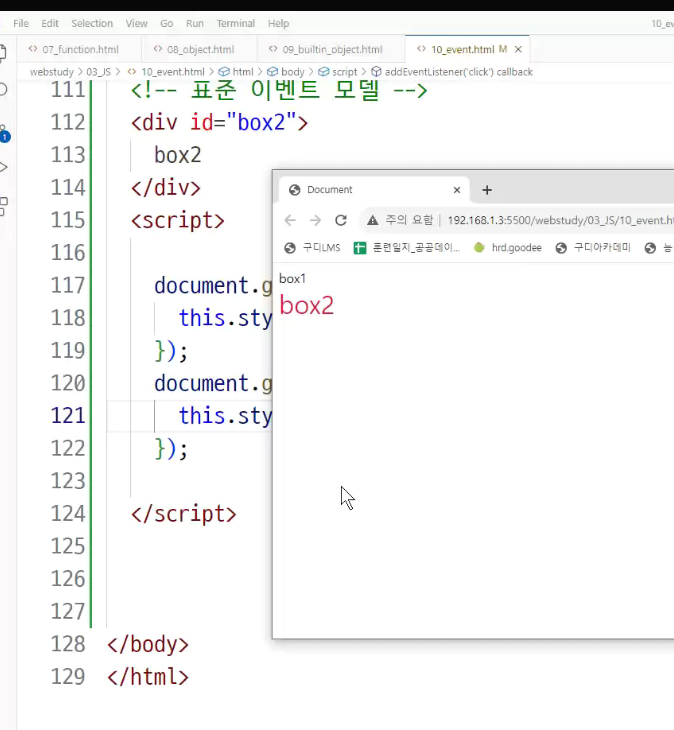Open the Extensions view in activity bar
Screen dimensions: 674x730
click(x=4, y=206)
